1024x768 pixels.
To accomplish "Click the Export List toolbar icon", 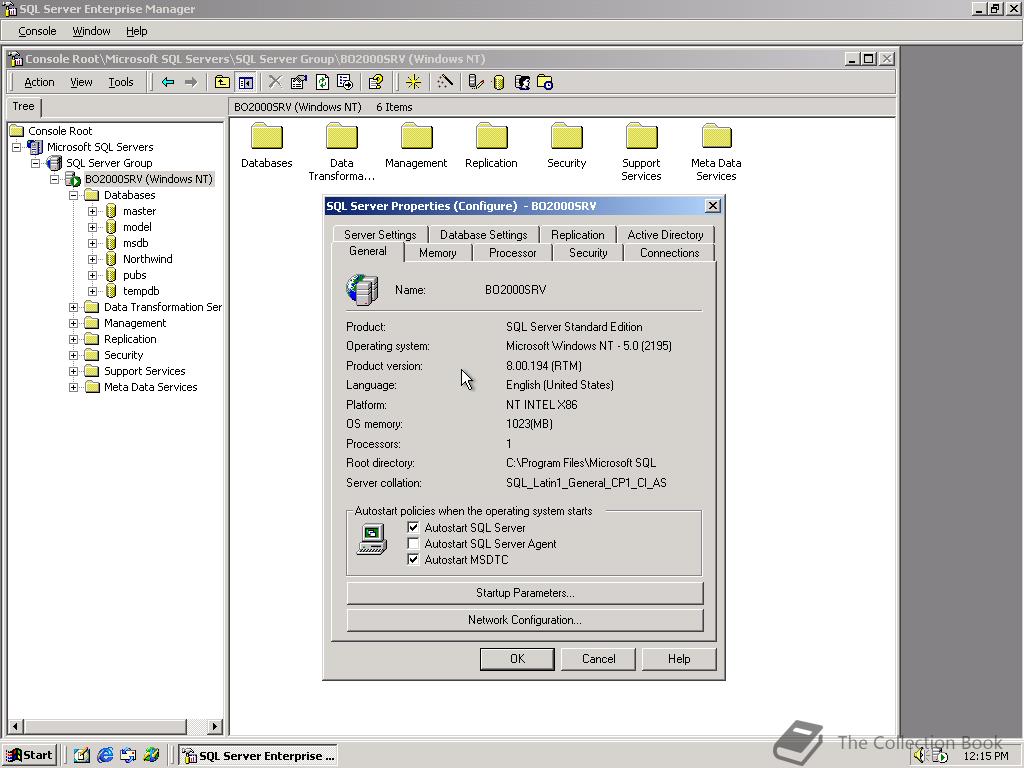I will tap(345, 82).
